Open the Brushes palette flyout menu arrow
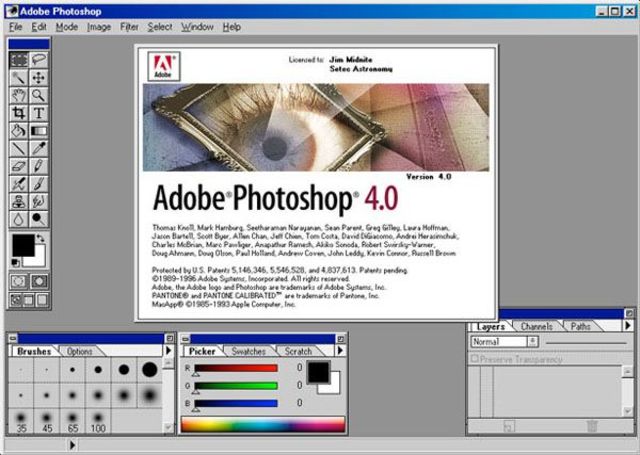 [x=168, y=351]
